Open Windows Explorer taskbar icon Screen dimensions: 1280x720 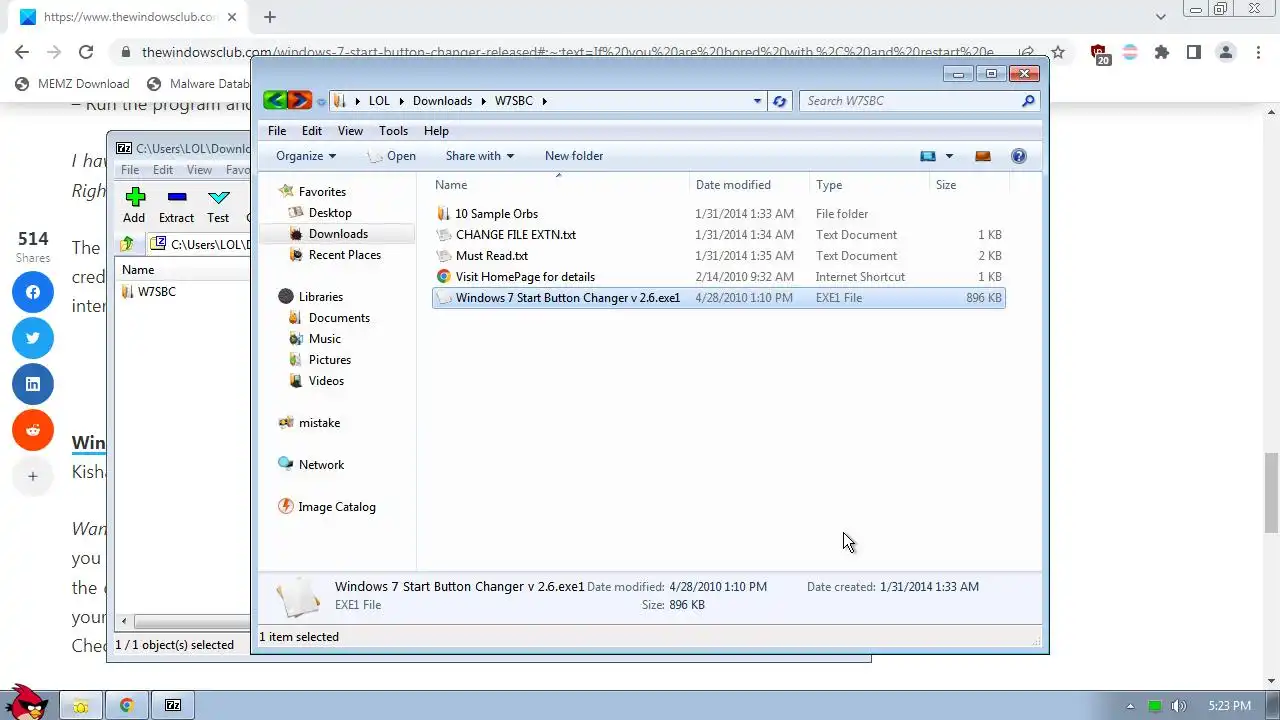80,705
